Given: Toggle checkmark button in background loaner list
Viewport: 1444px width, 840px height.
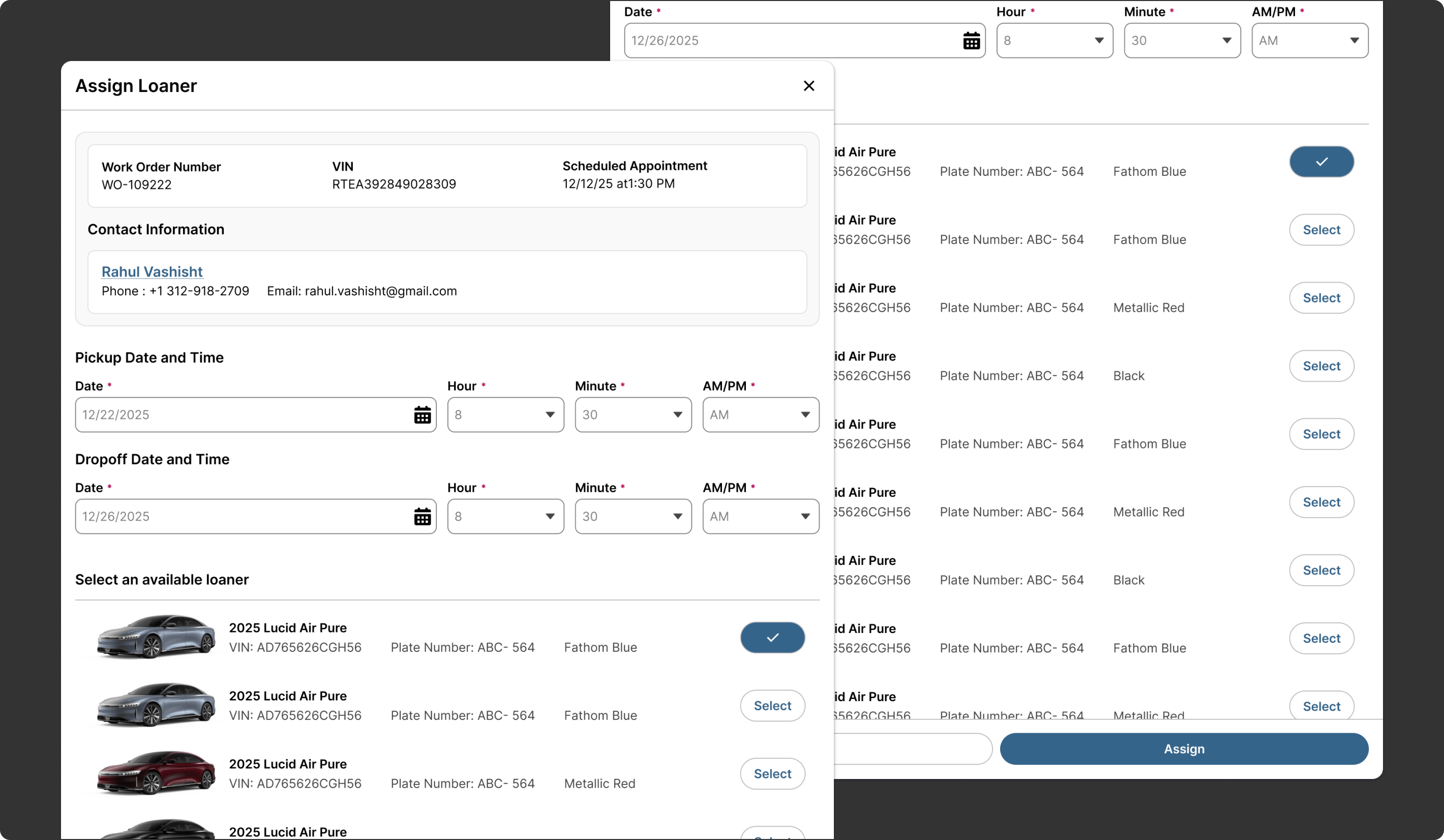Looking at the screenshot, I should pyautogui.click(x=1321, y=162).
